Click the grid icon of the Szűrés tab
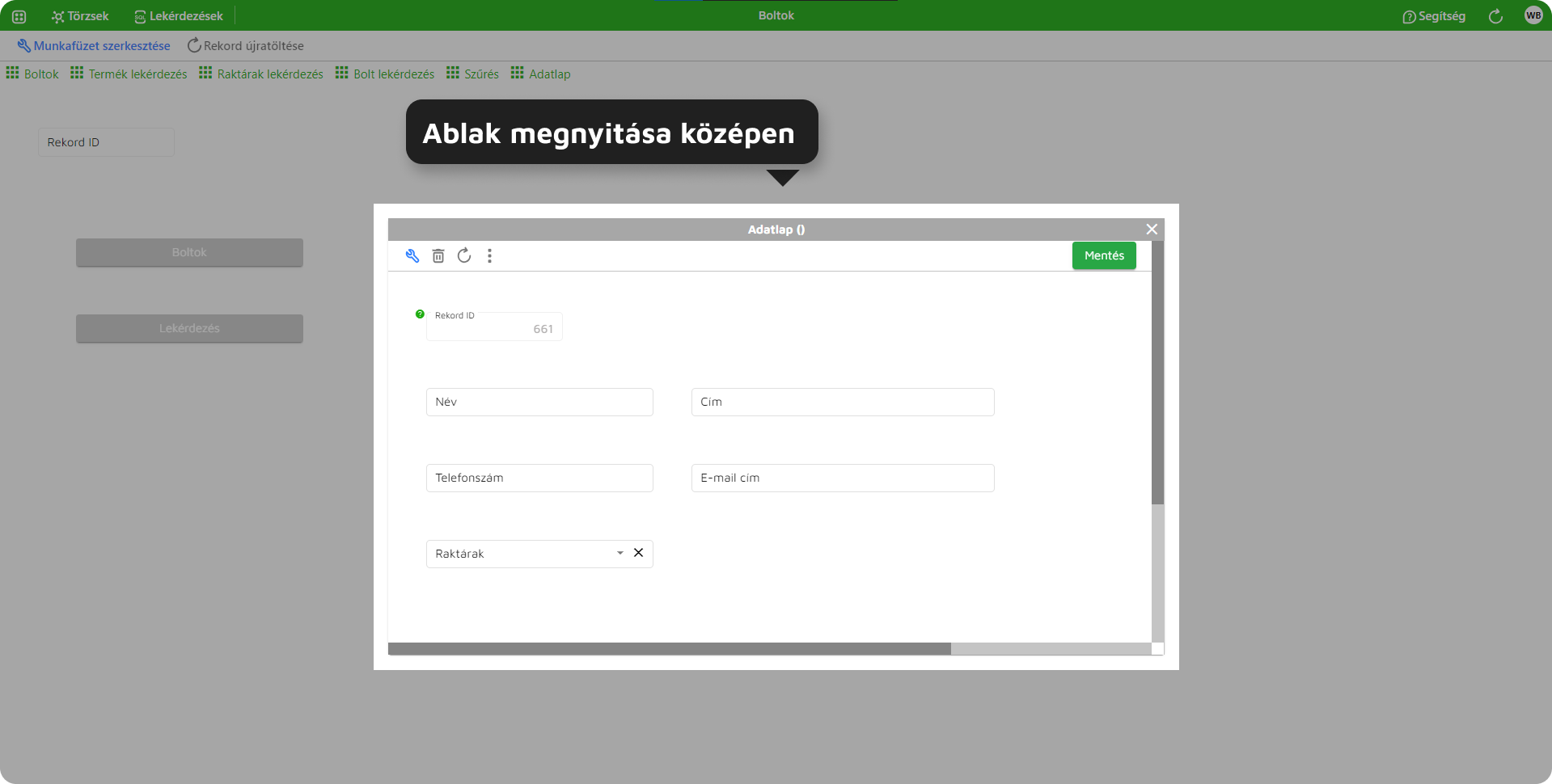The width and height of the screenshot is (1552, 784). coord(453,73)
